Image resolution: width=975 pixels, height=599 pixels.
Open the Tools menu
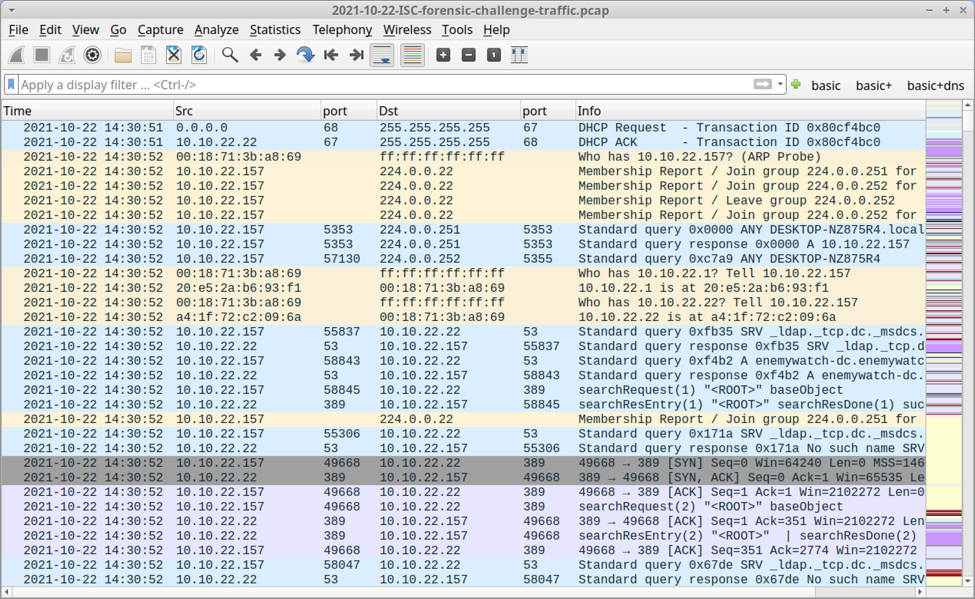(x=457, y=30)
